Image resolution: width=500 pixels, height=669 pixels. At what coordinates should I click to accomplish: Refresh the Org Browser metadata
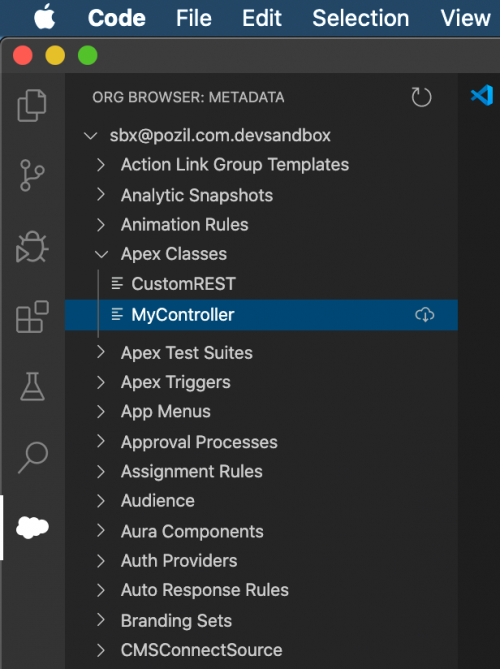(x=422, y=97)
